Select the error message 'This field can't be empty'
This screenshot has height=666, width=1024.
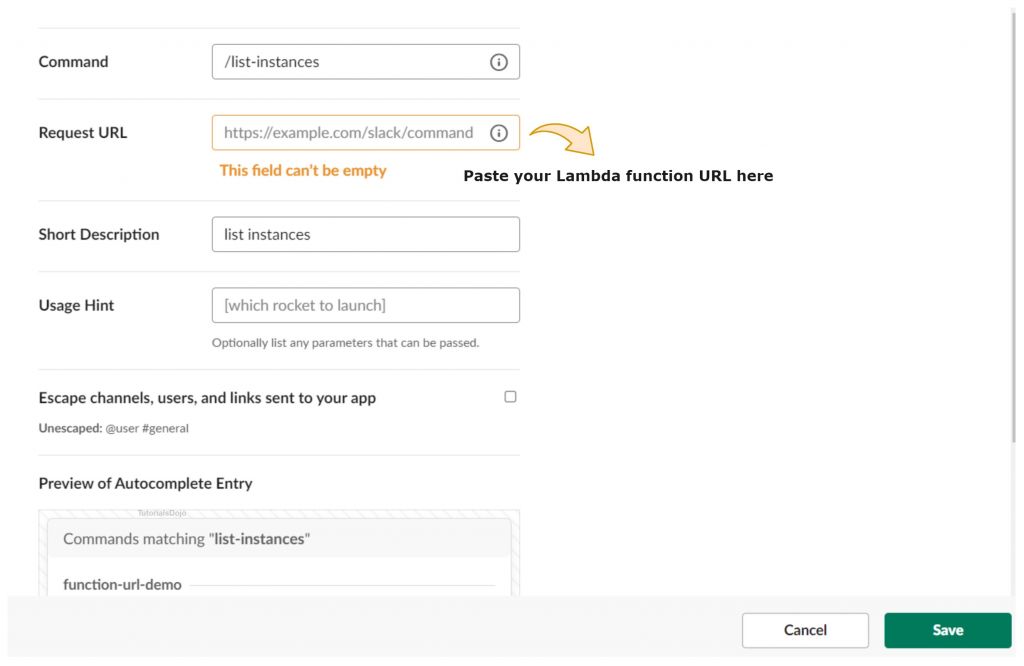(302, 170)
